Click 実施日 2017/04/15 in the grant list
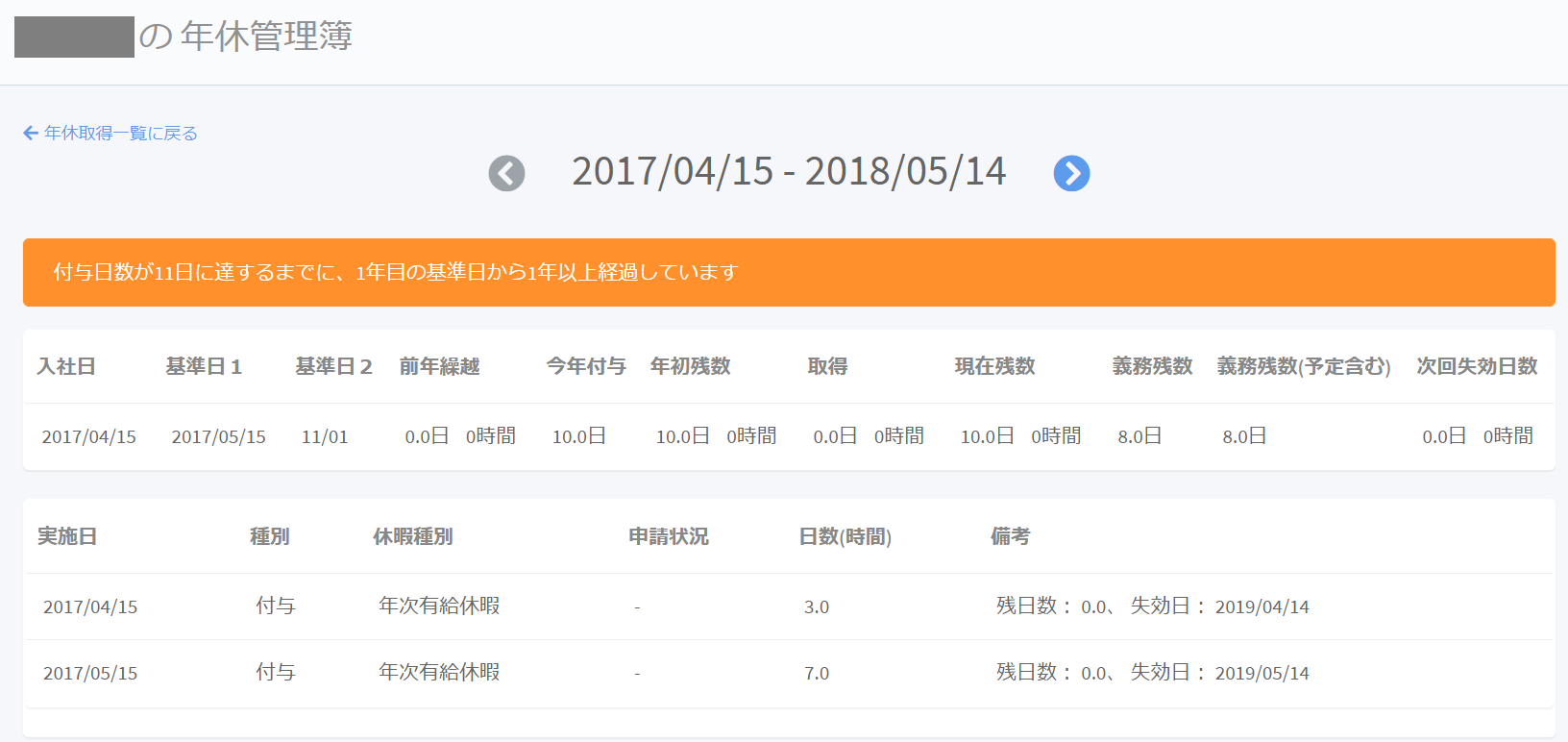 (x=90, y=607)
